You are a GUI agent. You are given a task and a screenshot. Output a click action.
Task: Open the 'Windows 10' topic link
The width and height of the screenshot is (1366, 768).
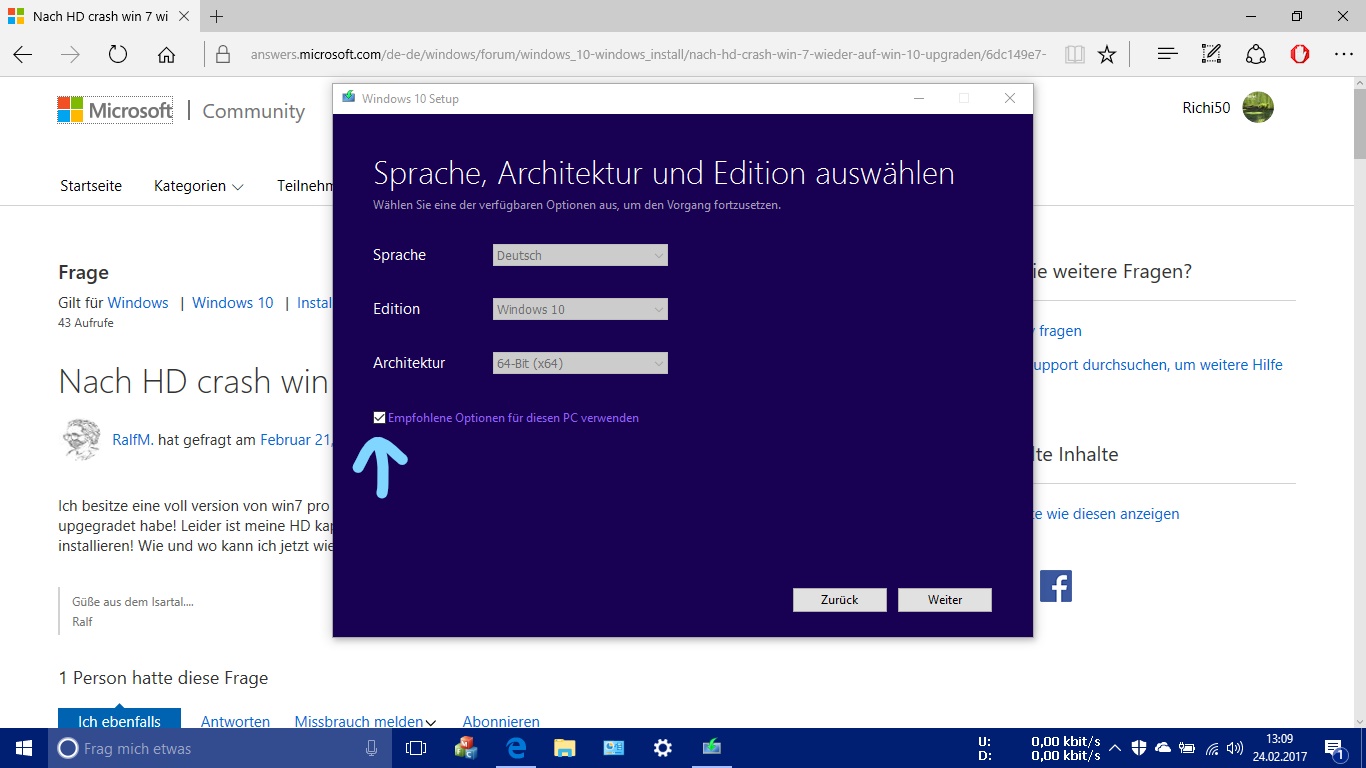[232, 303]
